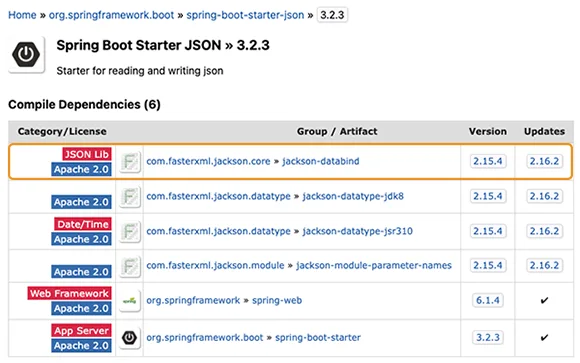Click the jackson-datatype-jsr310 row artifact icon
This screenshot has width=580, height=363.
click(x=130, y=231)
